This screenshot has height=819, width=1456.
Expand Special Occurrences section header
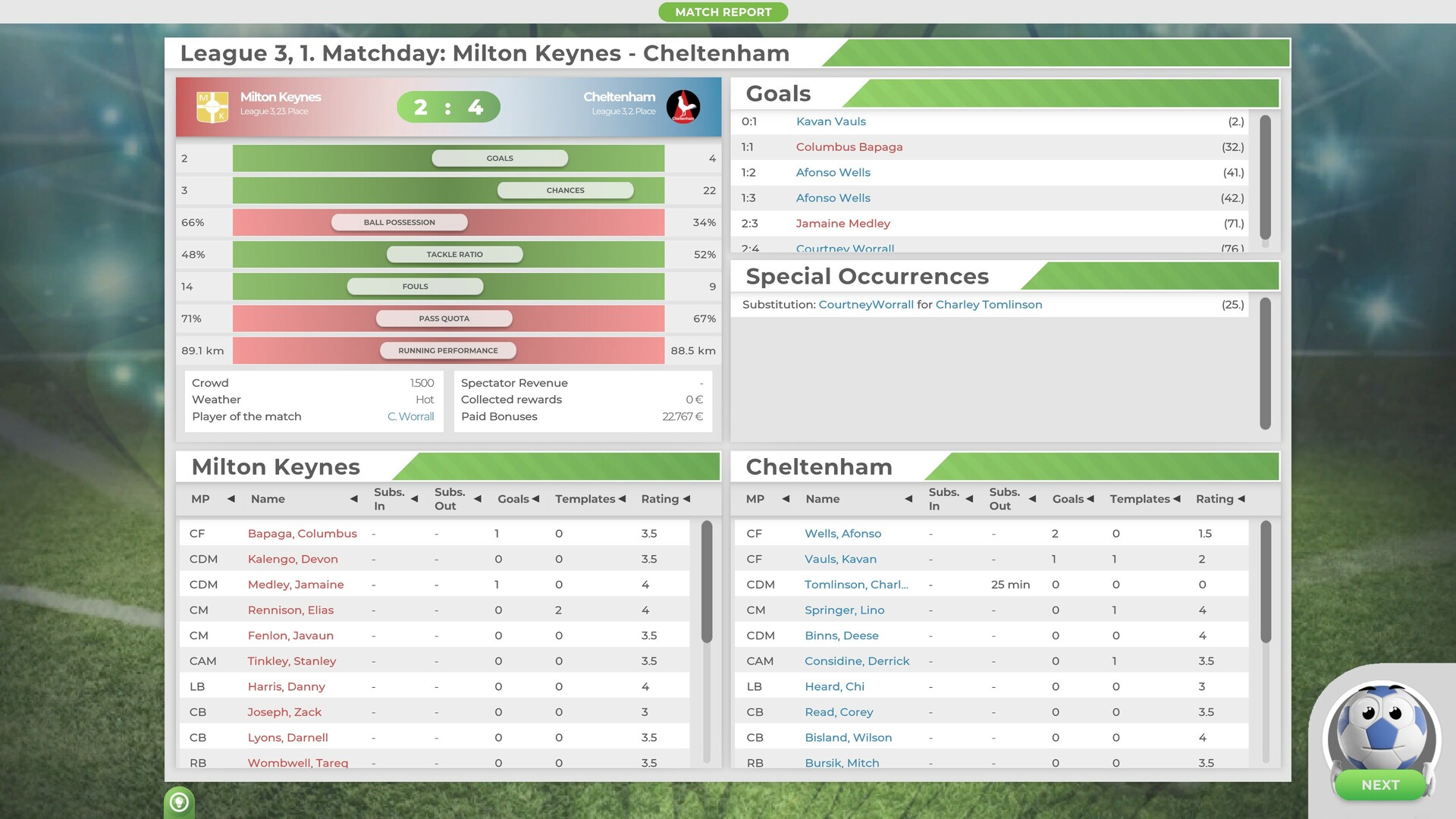coord(867,275)
